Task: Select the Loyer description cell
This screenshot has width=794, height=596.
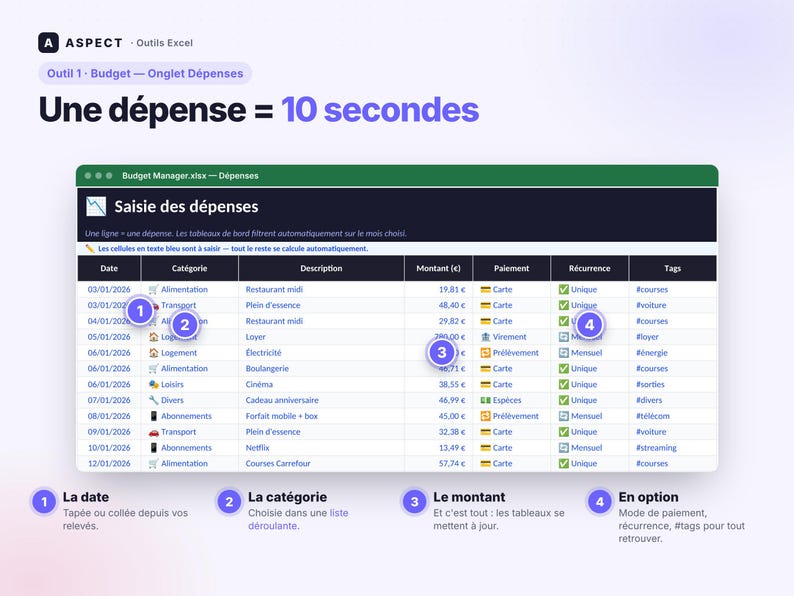Action: click(x=321, y=337)
